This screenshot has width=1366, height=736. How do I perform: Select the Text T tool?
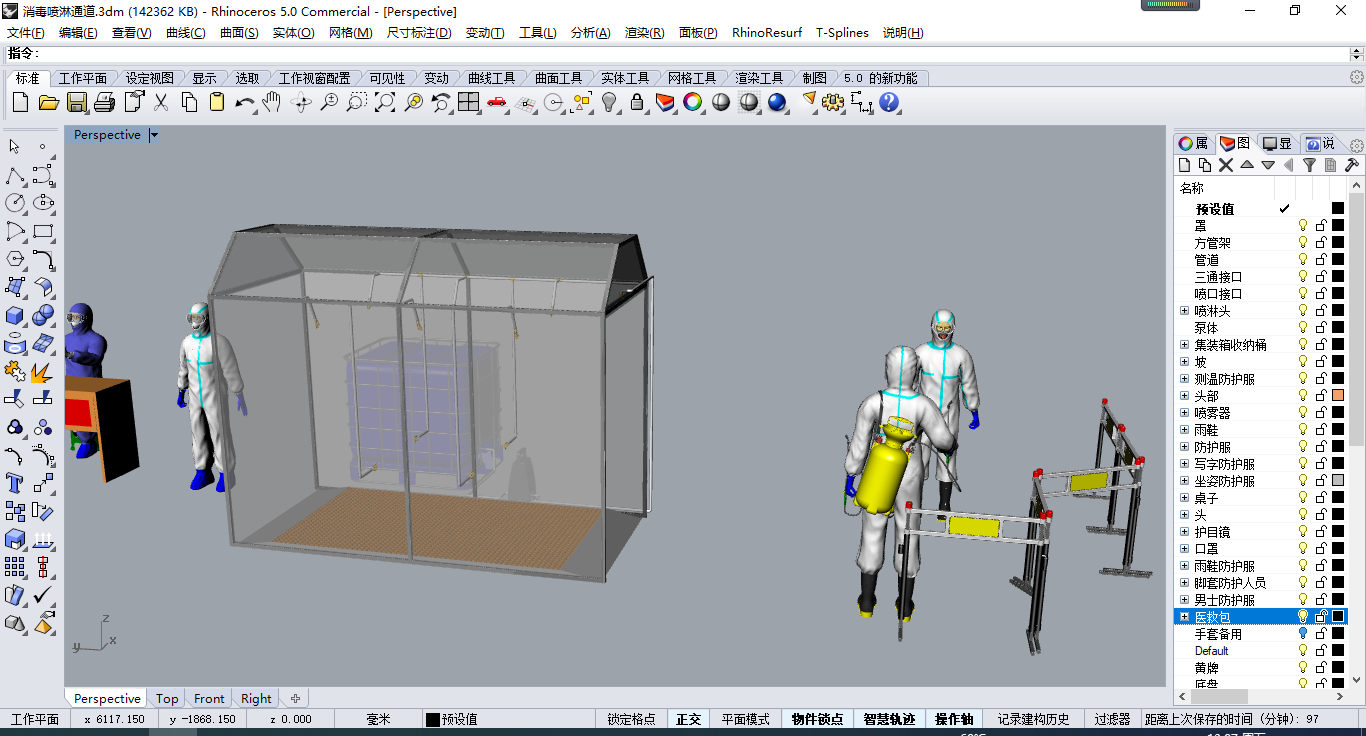pos(15,484)
